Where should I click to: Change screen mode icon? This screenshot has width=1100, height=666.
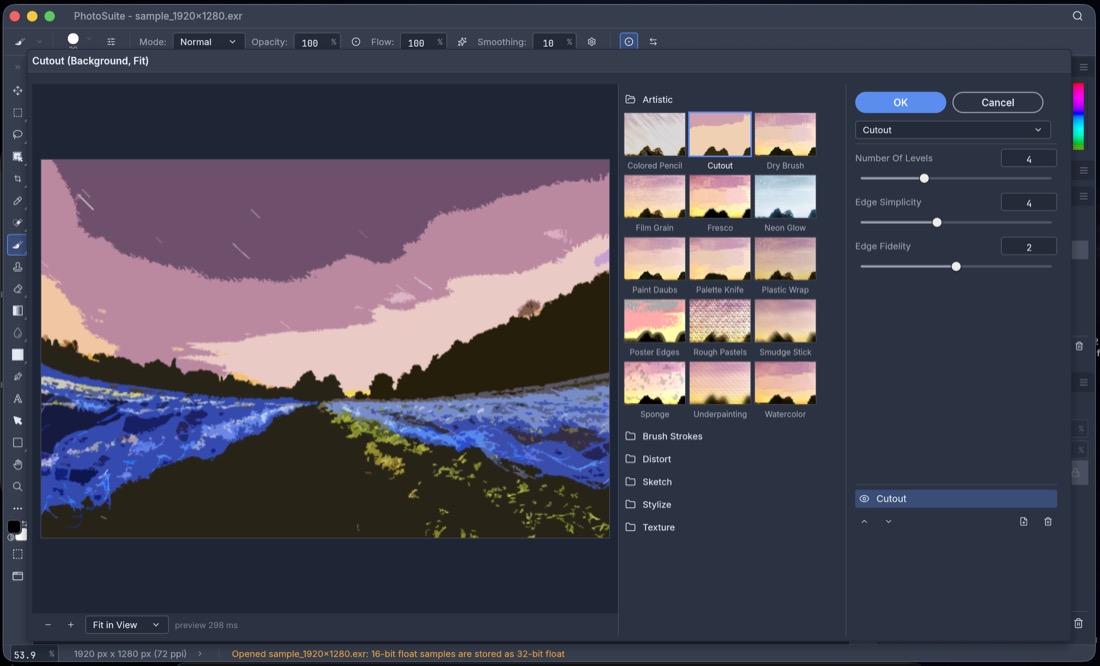click(x=18, y=576)
